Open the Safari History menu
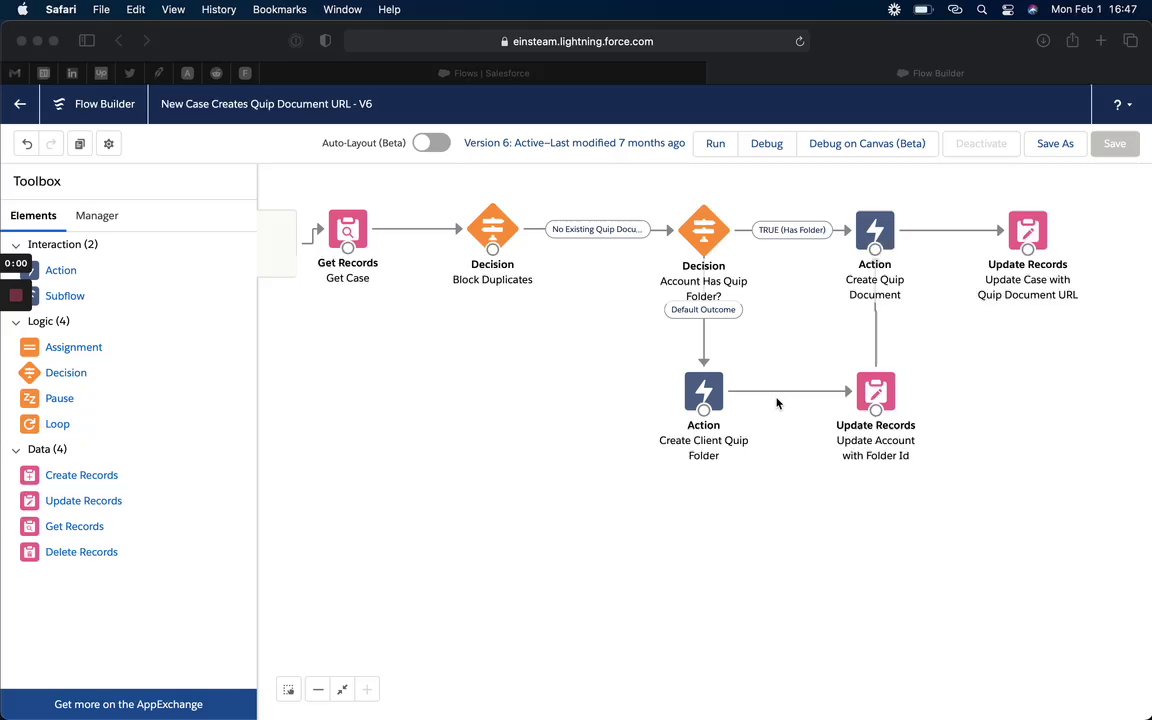1152x720 pixels. [x=219, y=10]
